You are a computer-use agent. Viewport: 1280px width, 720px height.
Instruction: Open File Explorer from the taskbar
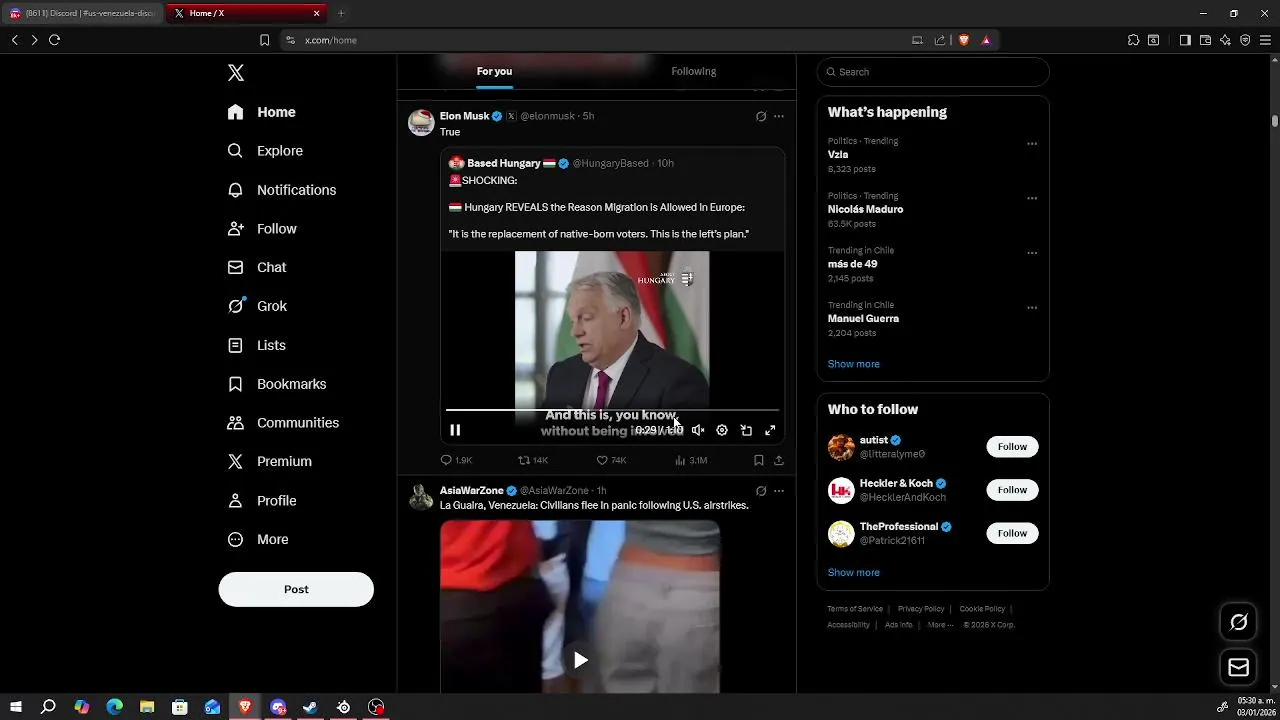point(147,707)
